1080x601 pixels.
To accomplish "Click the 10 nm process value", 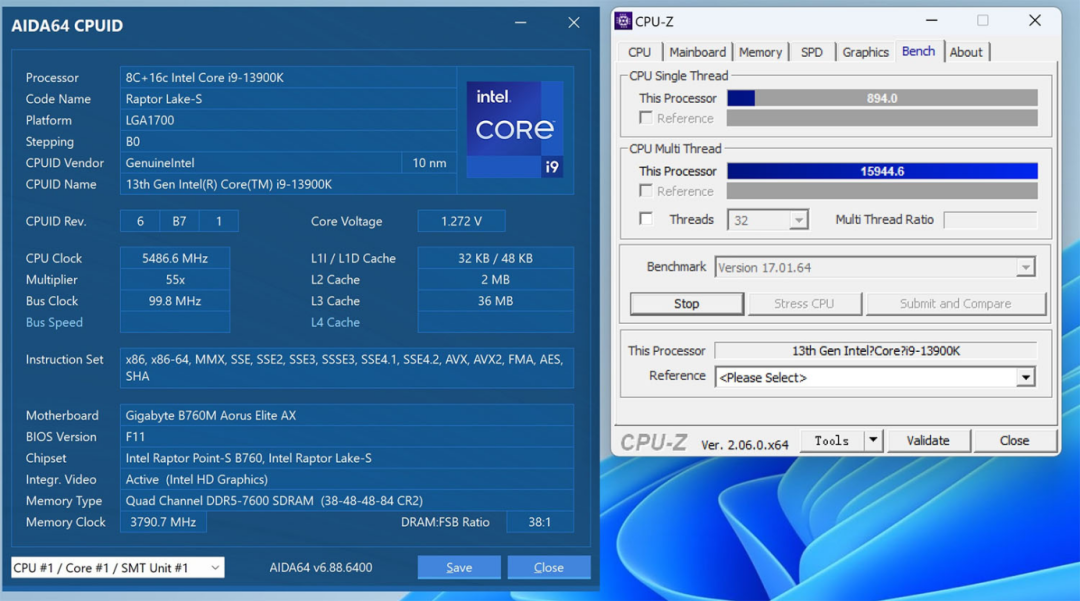I will [429, 162].
